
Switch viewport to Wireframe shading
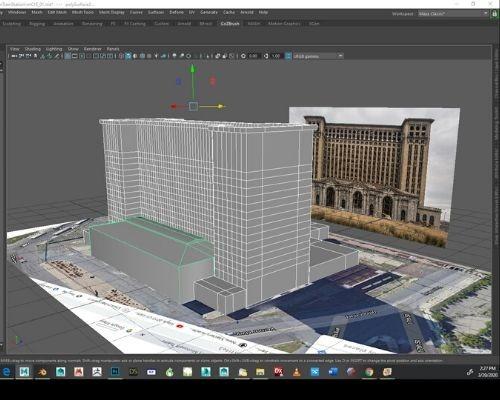[x=121, y=56]
